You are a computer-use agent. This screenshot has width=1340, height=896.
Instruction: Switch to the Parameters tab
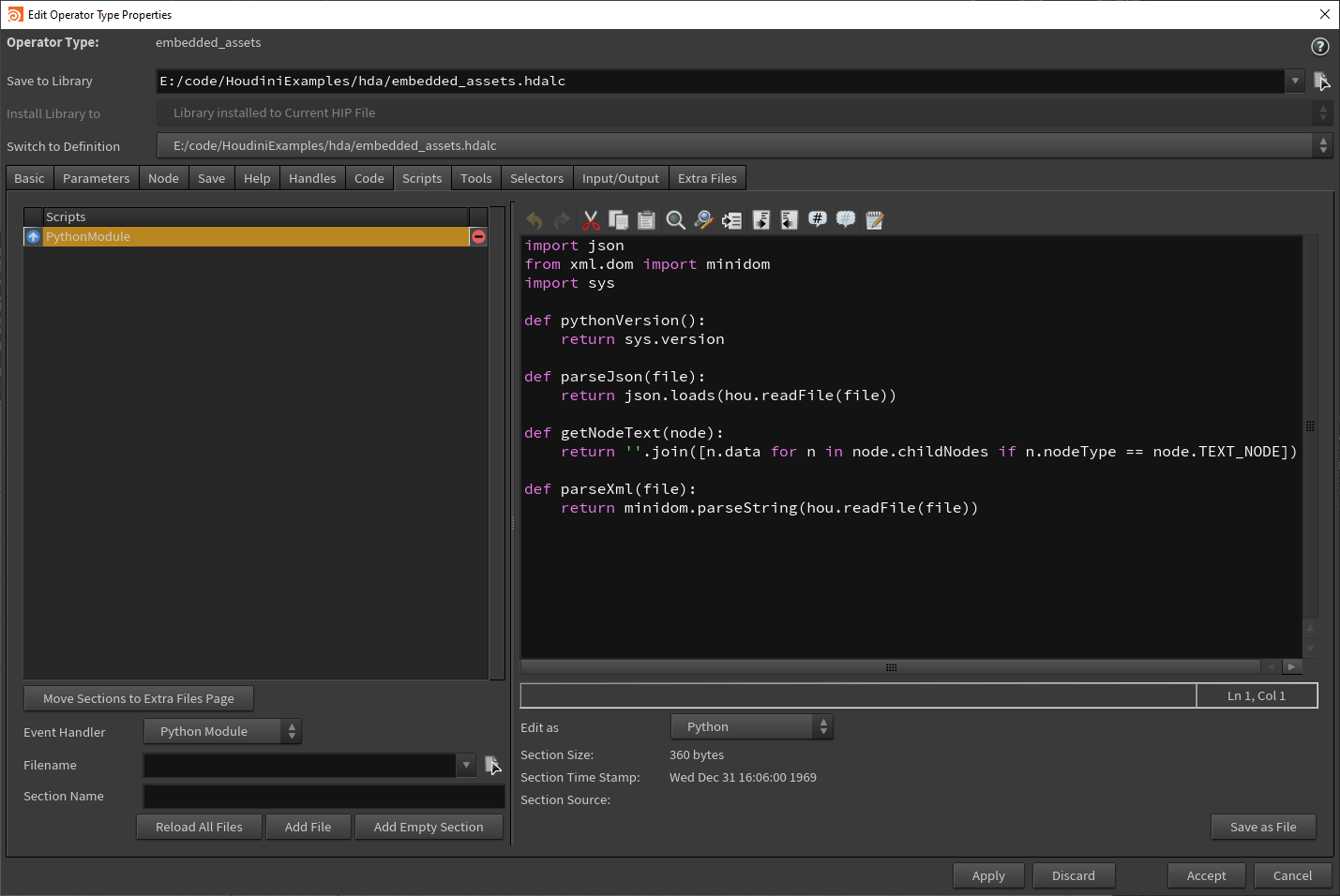tap(96, 177)
